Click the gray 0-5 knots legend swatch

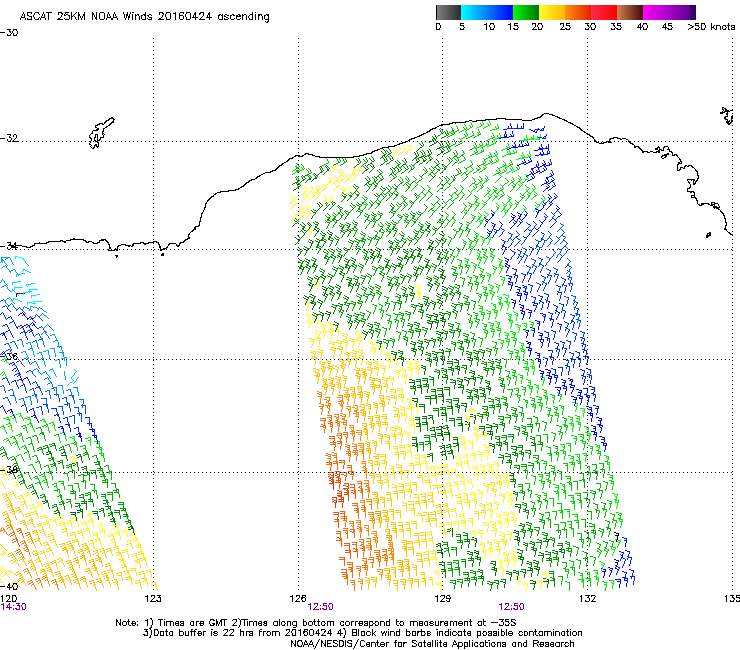point(448,12)
